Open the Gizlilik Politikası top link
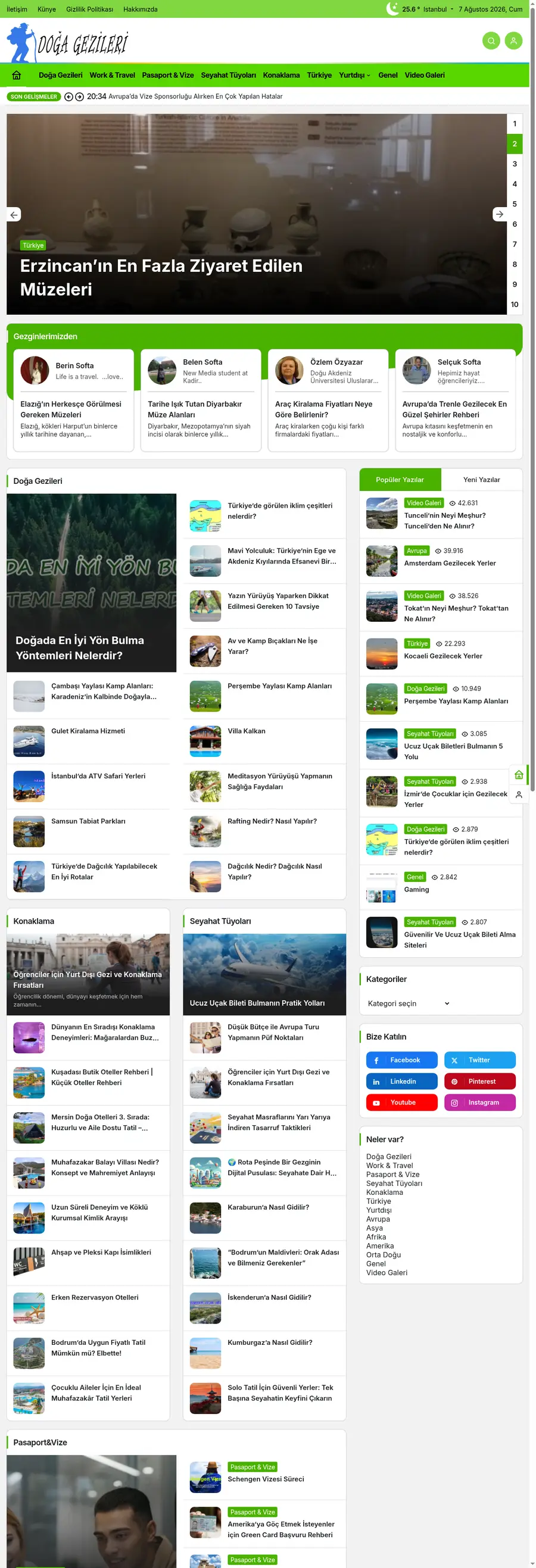Screen dimensions: 536x1568 click(x=89, y=9)
